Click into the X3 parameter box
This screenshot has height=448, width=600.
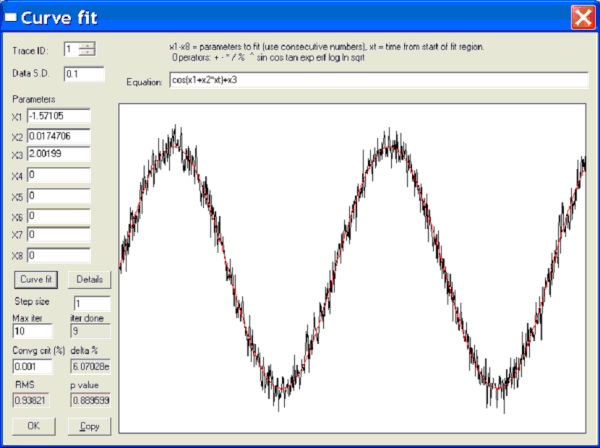point(59,154)
